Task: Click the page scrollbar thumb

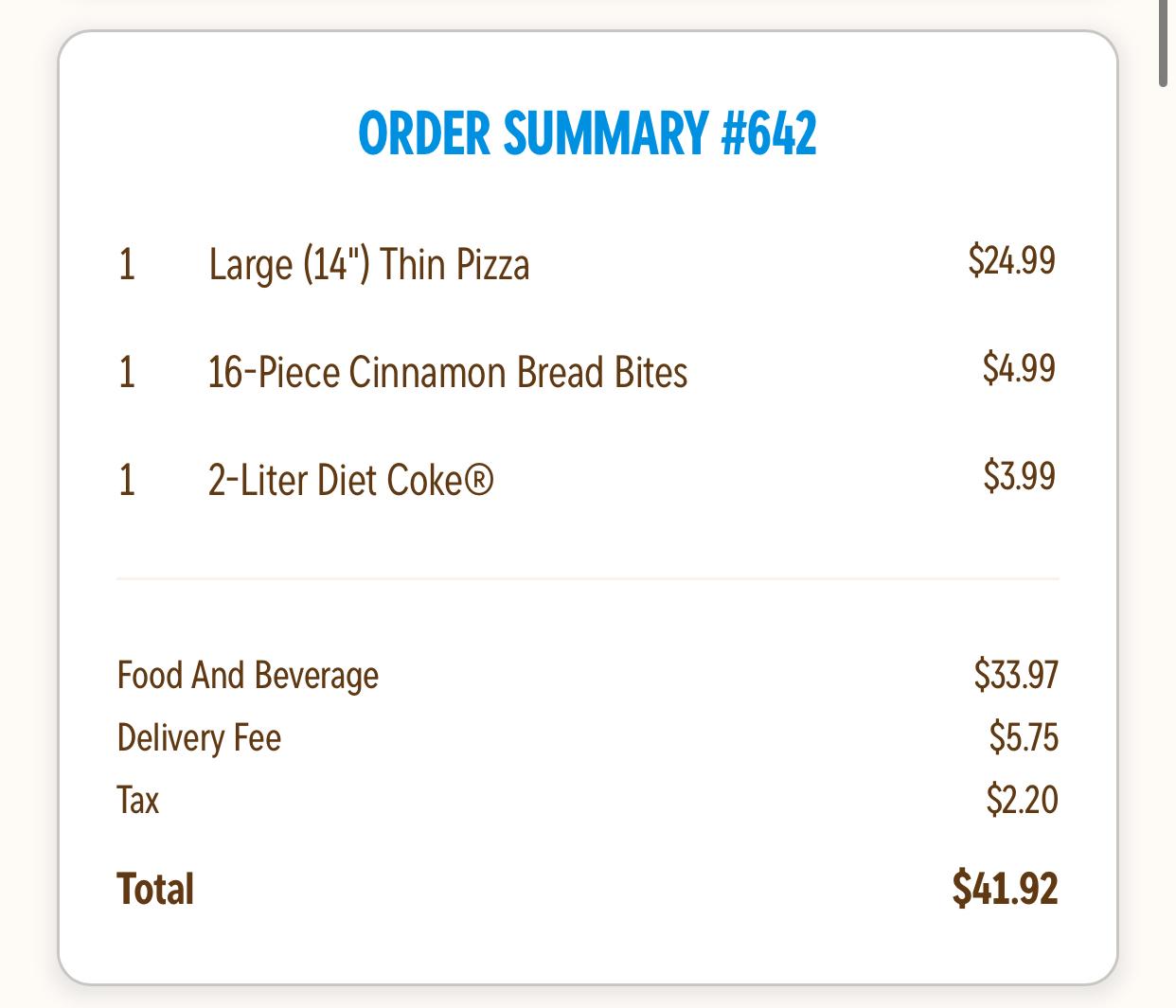Action: tap(1164, 44)
